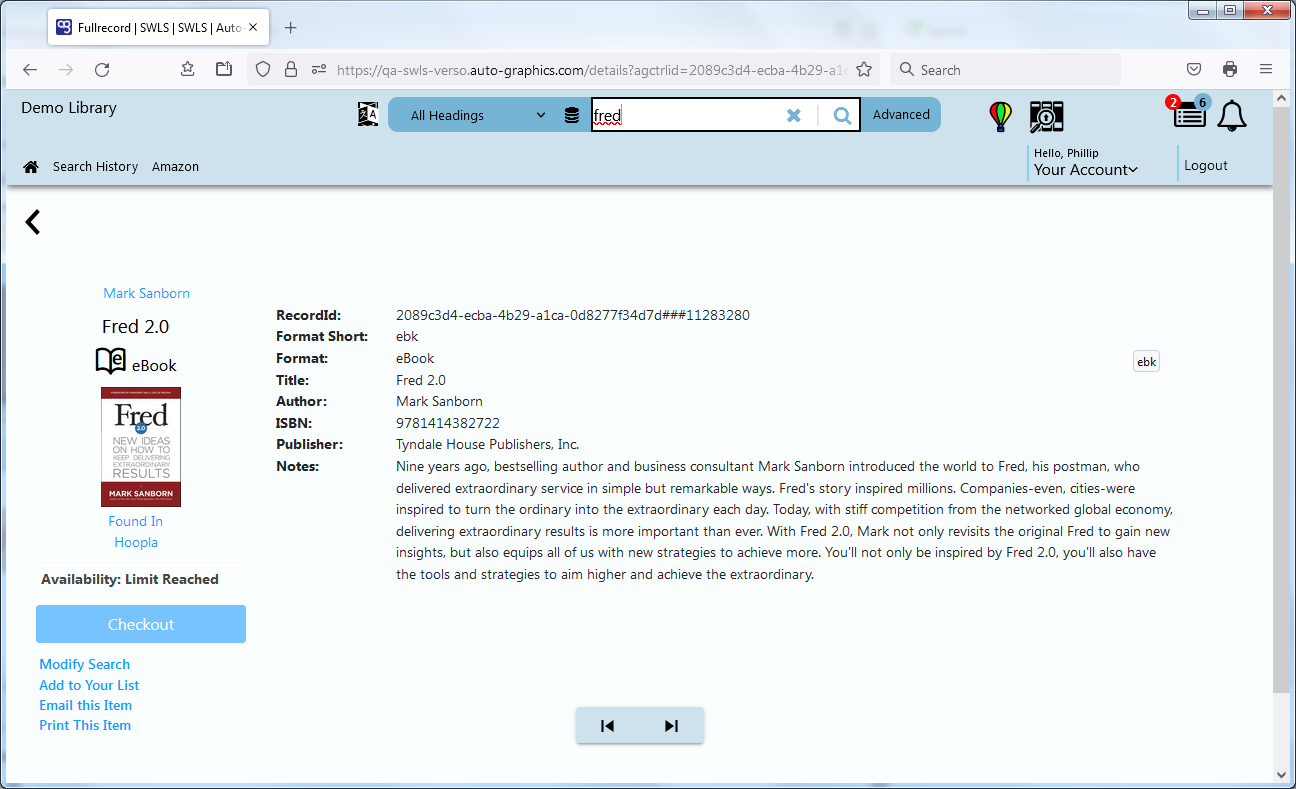Click the ebk format badge
Image resolution: width=1296 pixels, height=789 pixels.
(x=1146, y=362)
